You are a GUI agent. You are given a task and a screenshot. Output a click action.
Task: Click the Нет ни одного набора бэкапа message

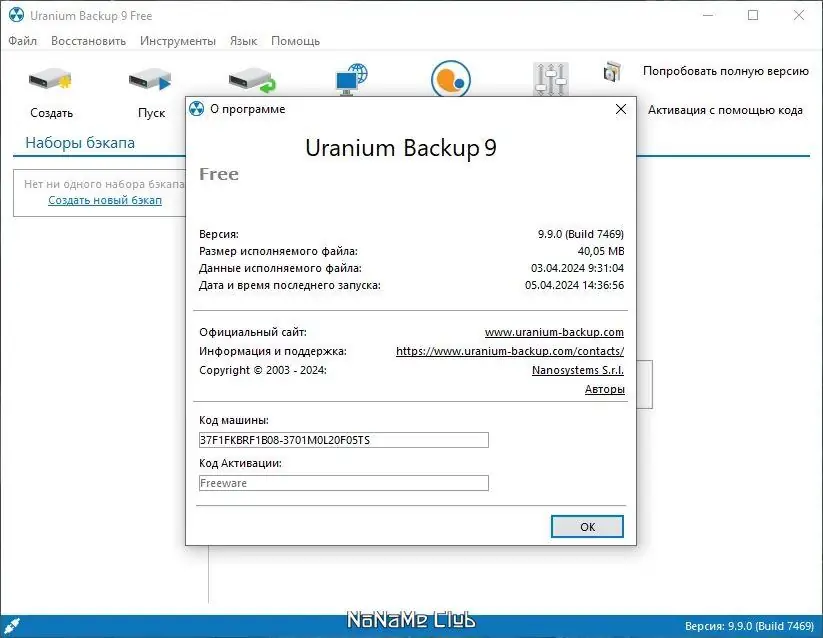(104, 184)
